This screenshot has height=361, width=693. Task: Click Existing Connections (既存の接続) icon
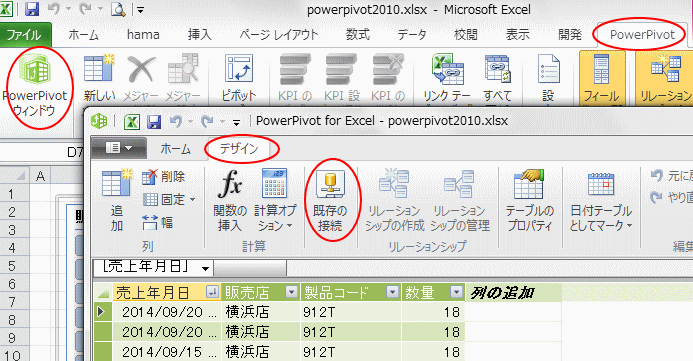coord(330,200)
